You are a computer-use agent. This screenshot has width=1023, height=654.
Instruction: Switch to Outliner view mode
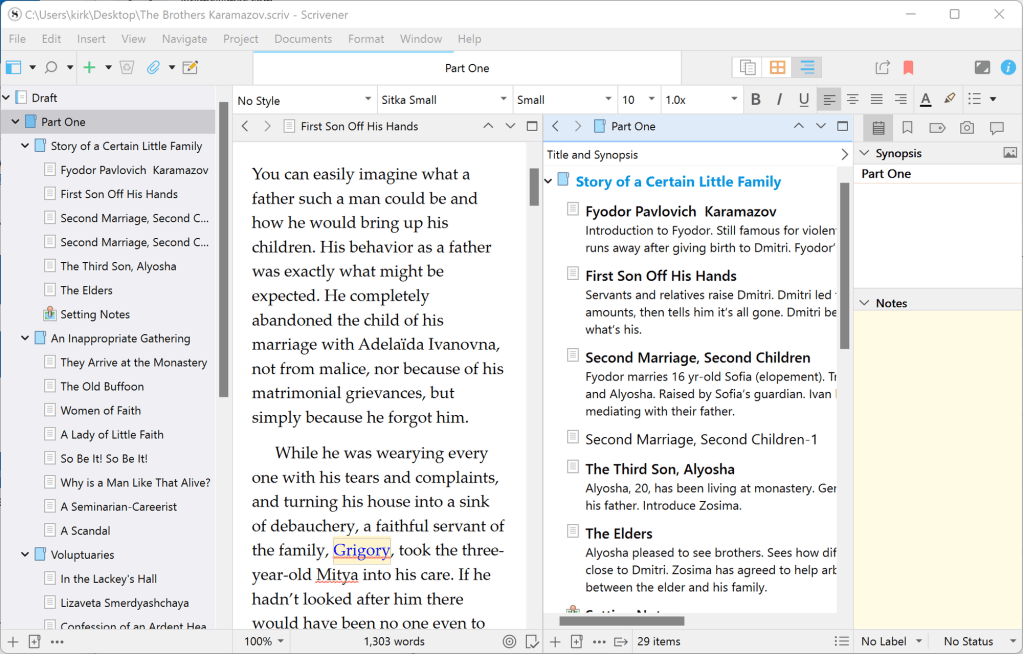pyautogui.click(x=808, y=68)
